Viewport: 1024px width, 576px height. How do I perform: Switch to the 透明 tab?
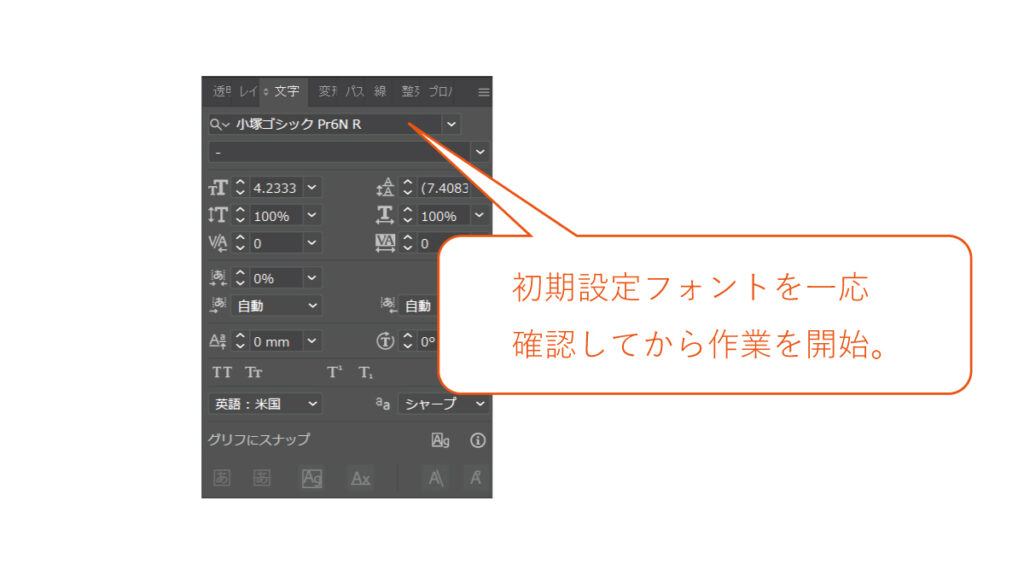pyautogui.click(x=222, y=91)
